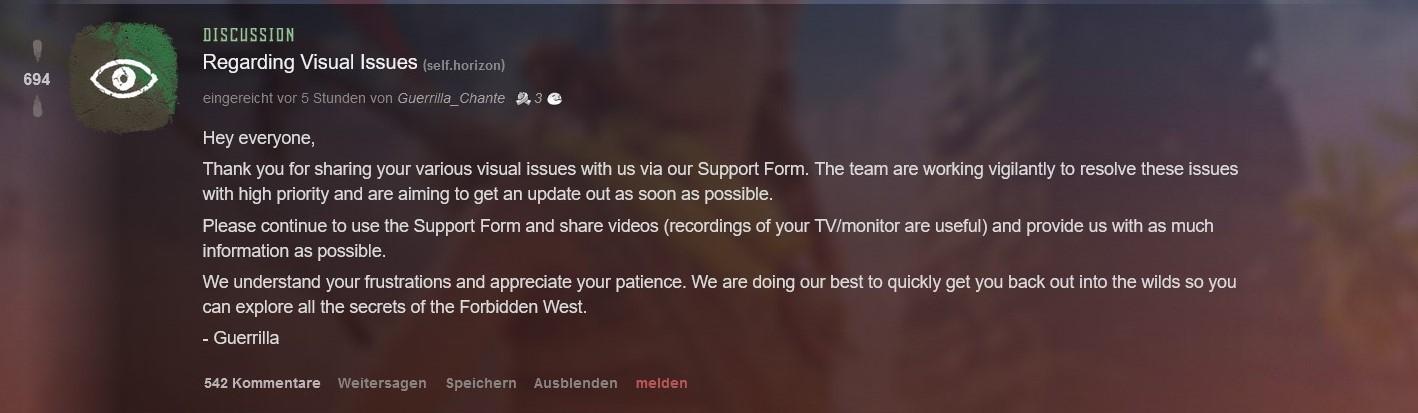This screenshot has height=413, width=1418.
Task: Click the award count 3
Action: click(x=538, y=98)
